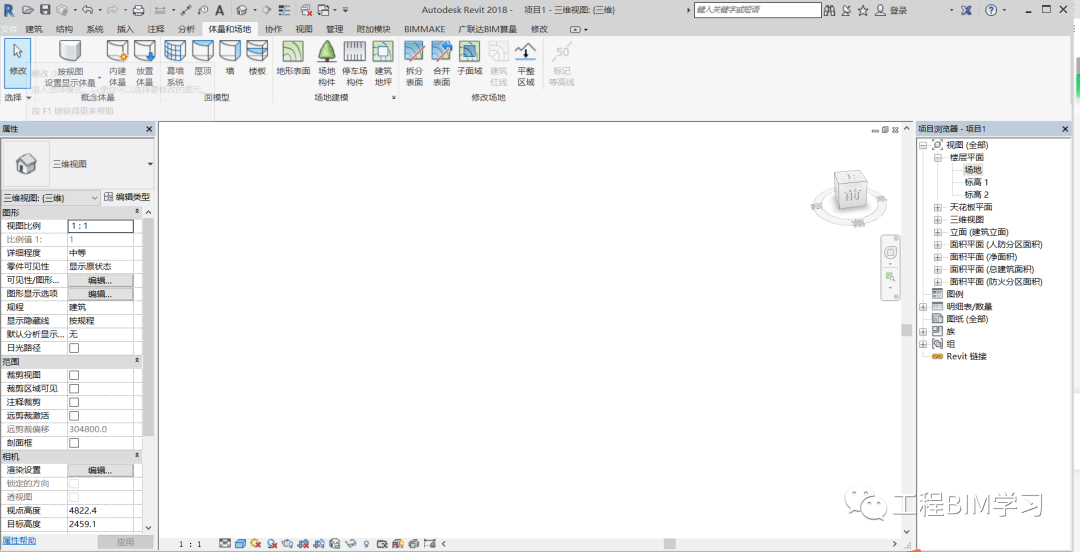Click the Help question mark icon
The height and width of the screenshot is (552, 1080).
990,10
